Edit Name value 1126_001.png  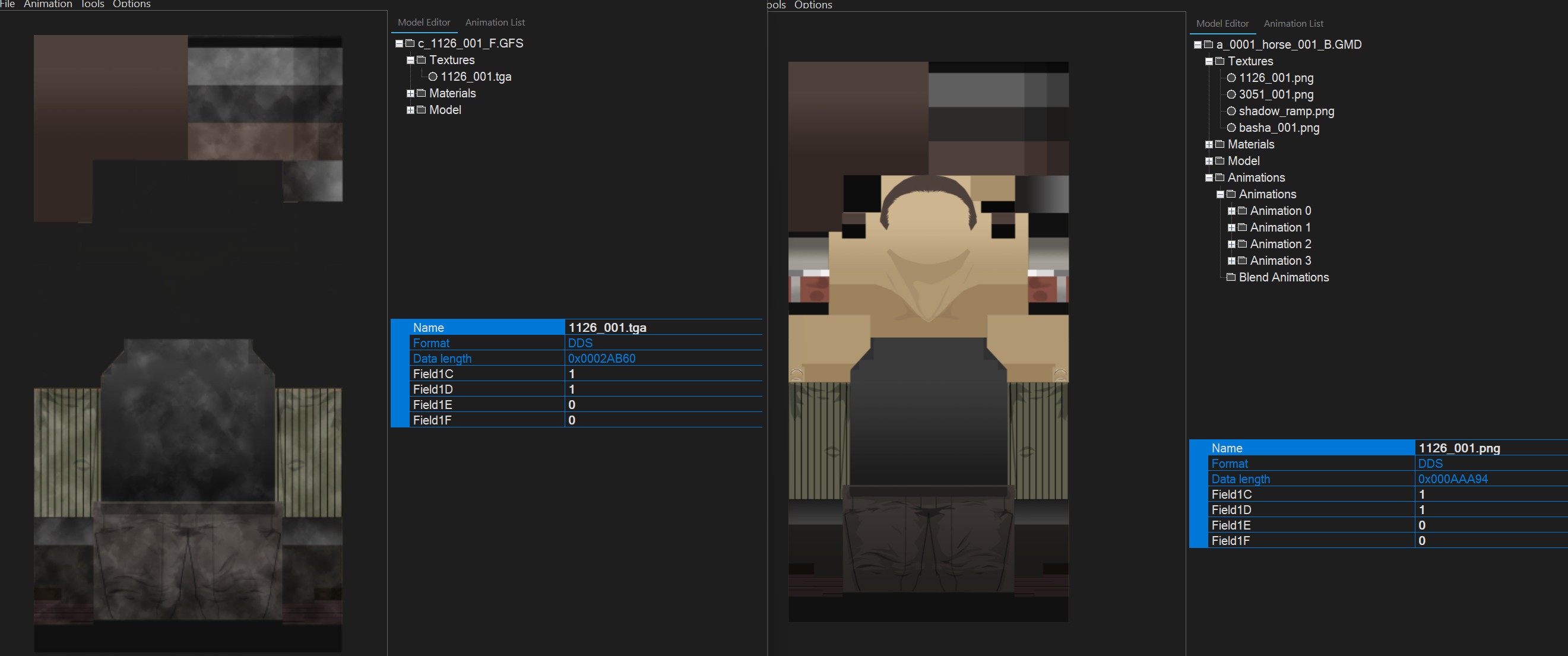[1491, 448]
